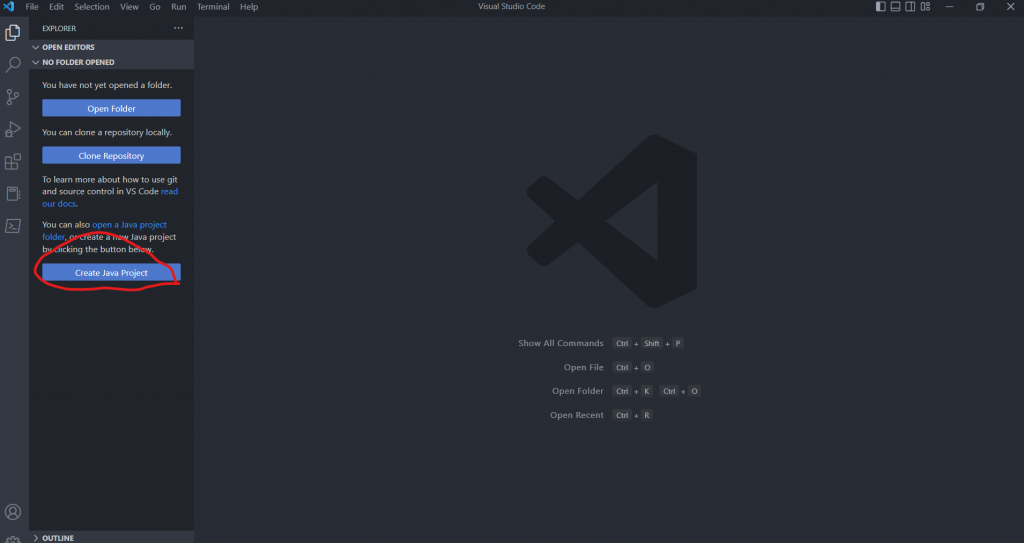Open the File menu
This screenshot has width=1024, height=543.
(32, 7)
